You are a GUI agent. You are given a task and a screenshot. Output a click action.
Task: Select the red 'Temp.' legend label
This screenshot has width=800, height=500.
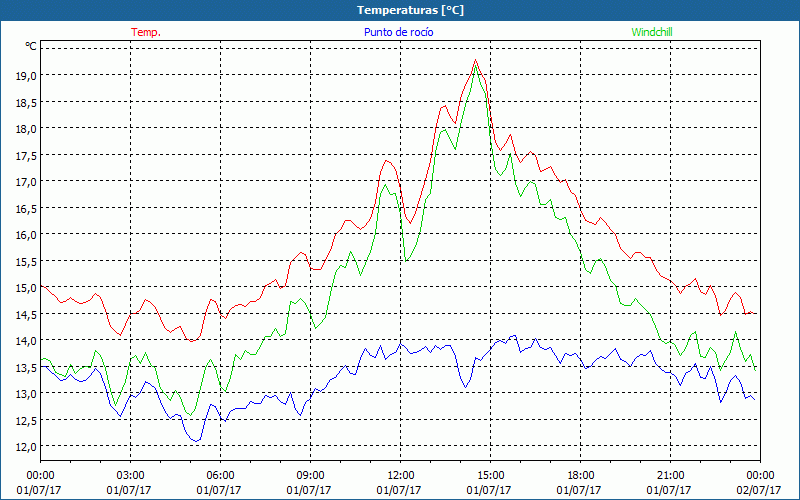[x=146, y=32]
